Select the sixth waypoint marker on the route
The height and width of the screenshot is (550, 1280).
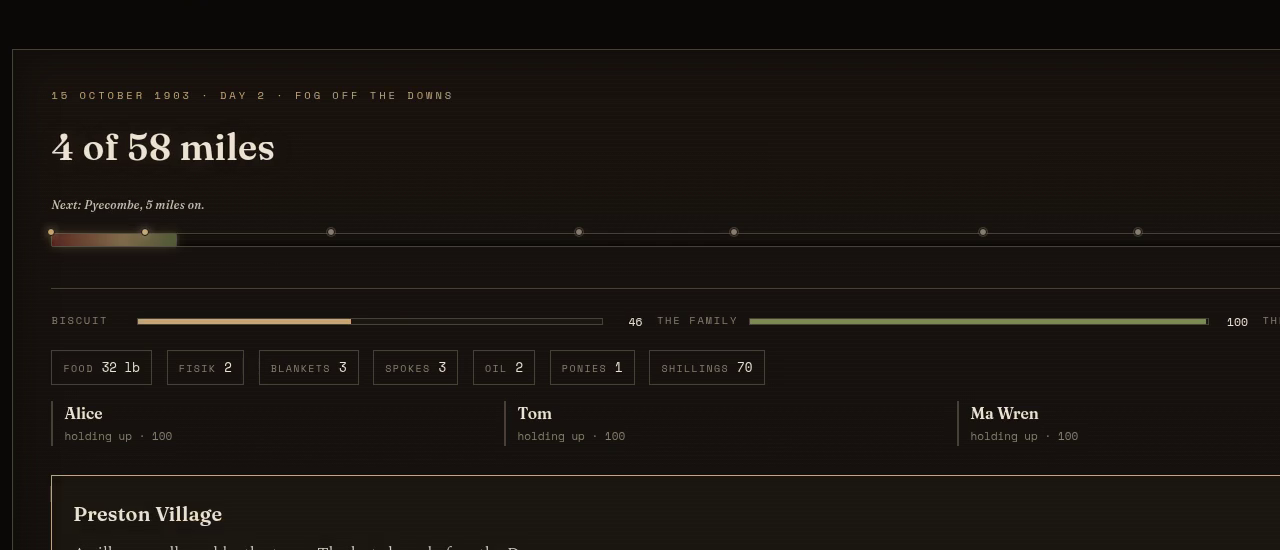(983, 232)
